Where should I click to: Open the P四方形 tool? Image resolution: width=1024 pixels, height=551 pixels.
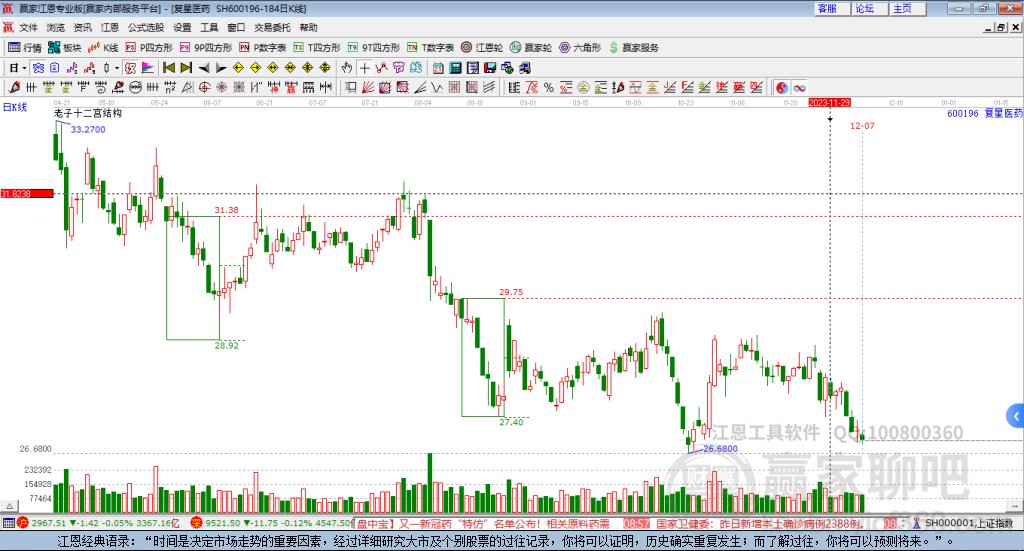(x=149, y=48)
